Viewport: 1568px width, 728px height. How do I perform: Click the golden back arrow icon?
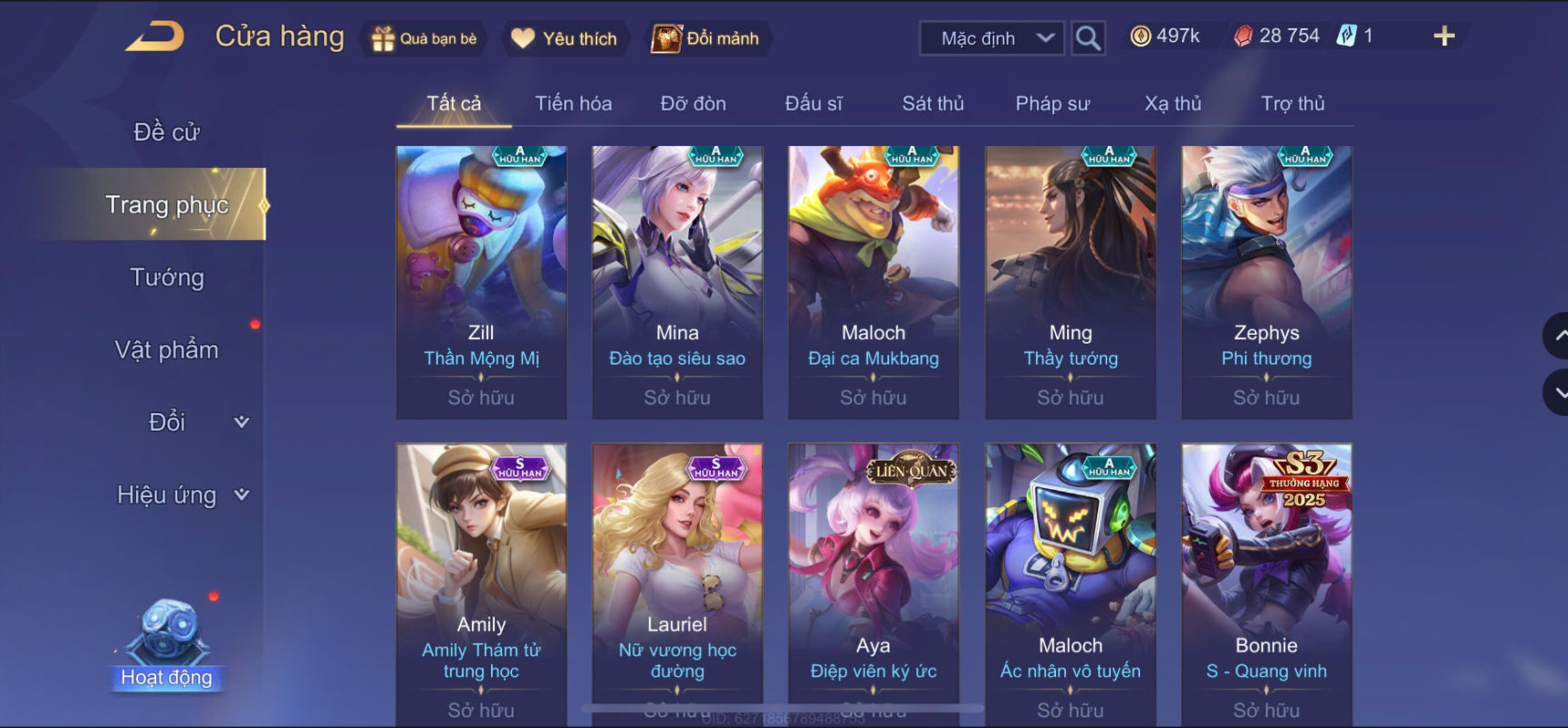(155, 36)
